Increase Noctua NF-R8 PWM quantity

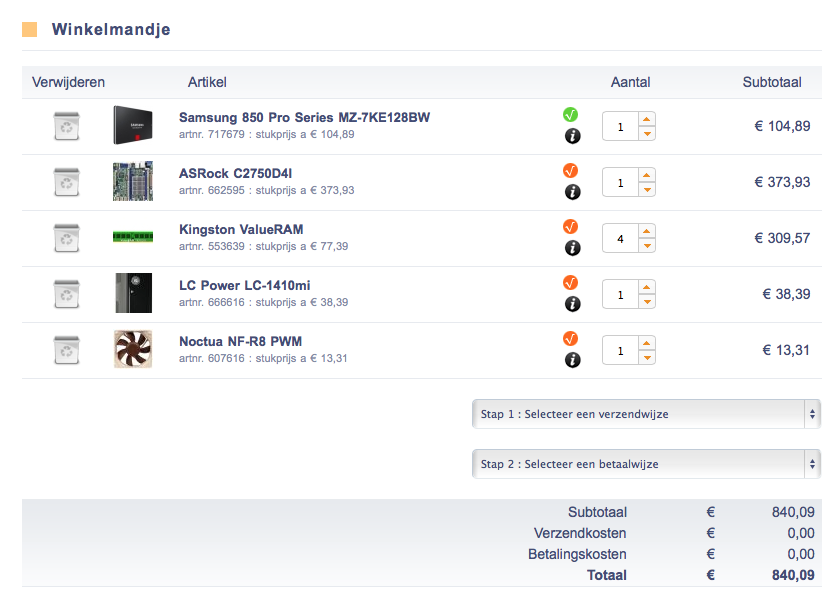[x=647, y=343]
